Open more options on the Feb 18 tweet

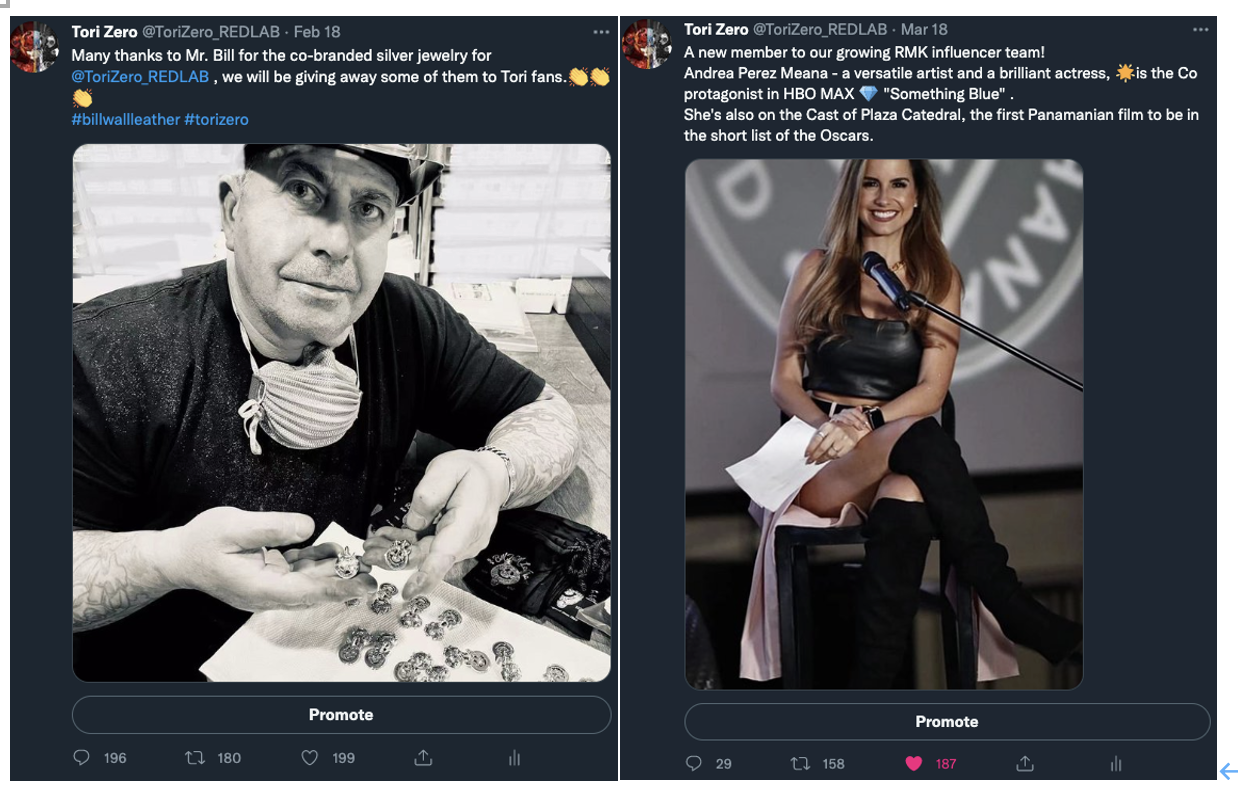(x=601, y=32)
